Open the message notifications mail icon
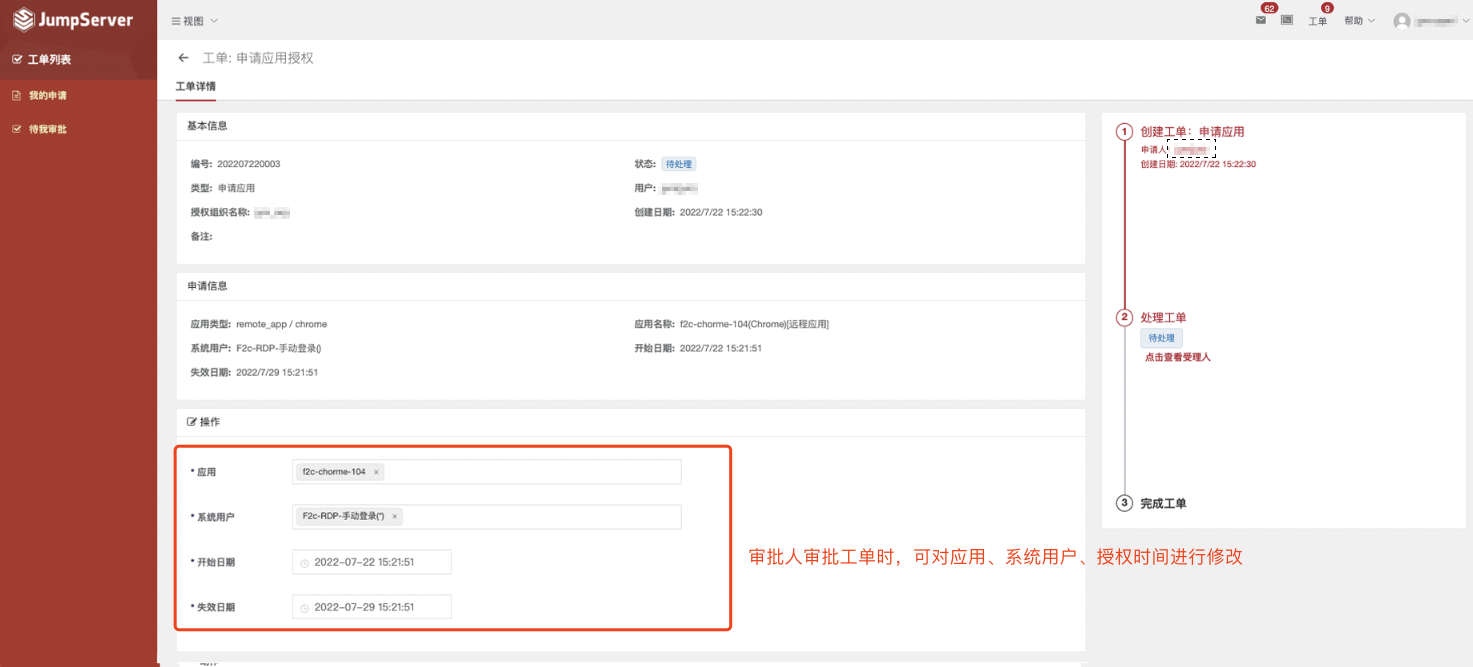Image resolution: width=1473 pixels, height=667 pixels. 1260,20
